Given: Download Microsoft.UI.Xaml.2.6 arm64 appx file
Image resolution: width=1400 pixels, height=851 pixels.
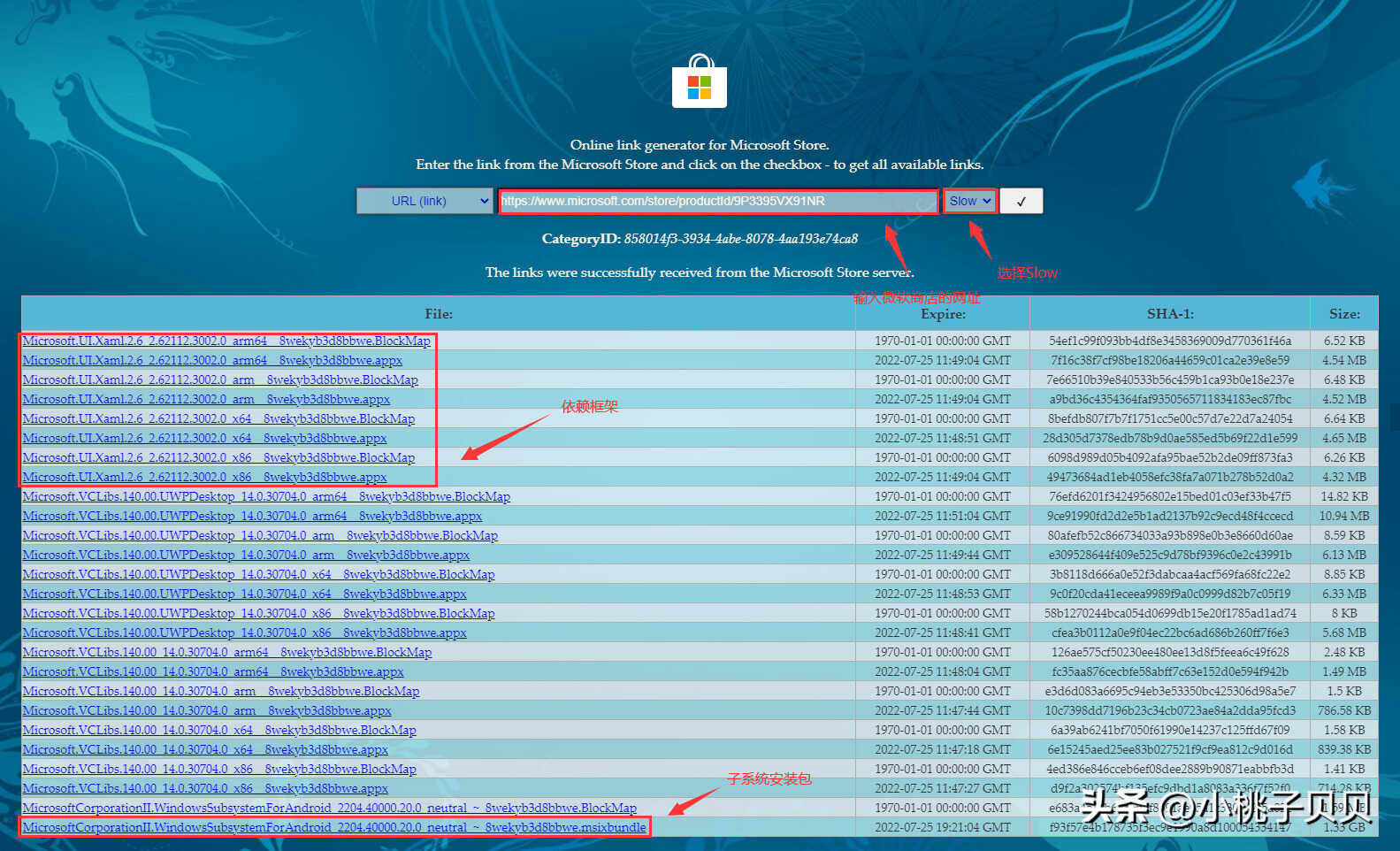Looking at the screenshot, I should click(x=212, y=360).
